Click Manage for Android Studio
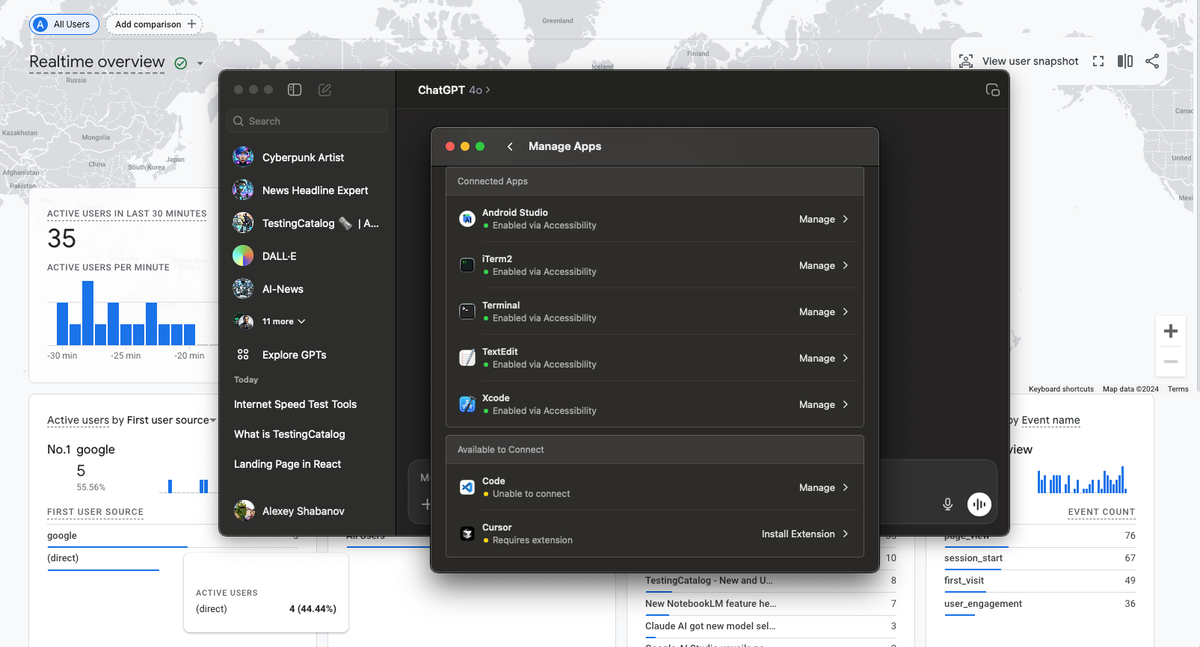1200x647 pixels. [x=823, y=219]
